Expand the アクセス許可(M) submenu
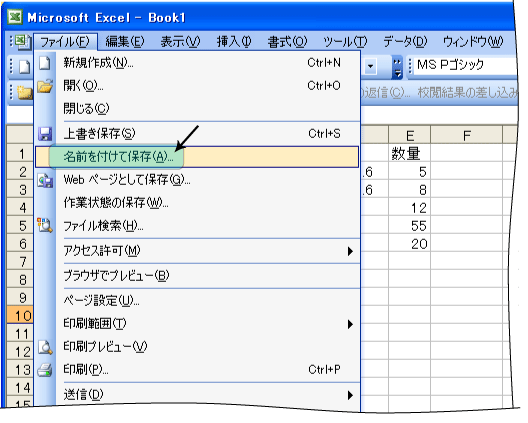528x423 pixels. click(x=197, y=251)
